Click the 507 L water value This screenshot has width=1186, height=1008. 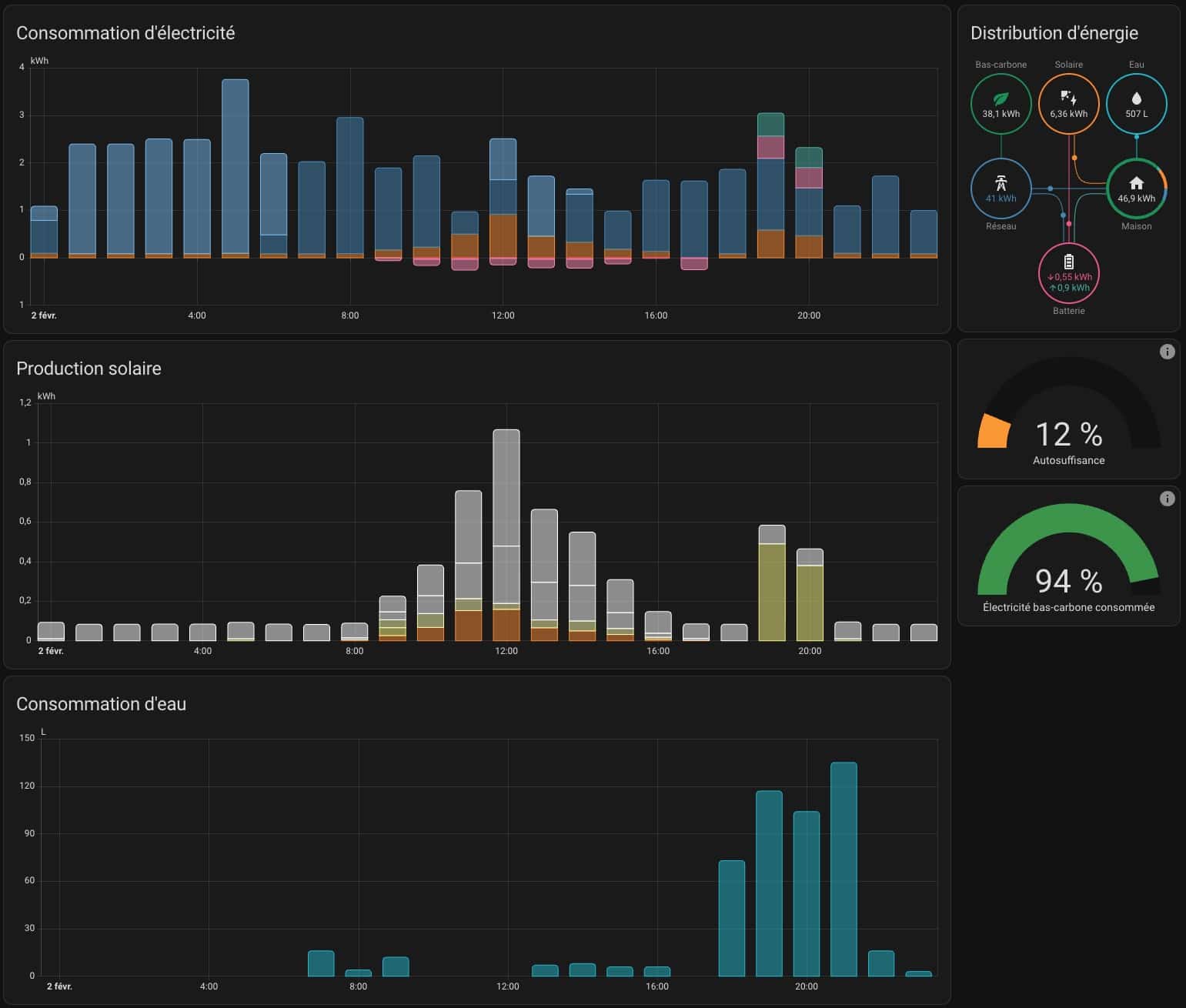pos(1136,114)
